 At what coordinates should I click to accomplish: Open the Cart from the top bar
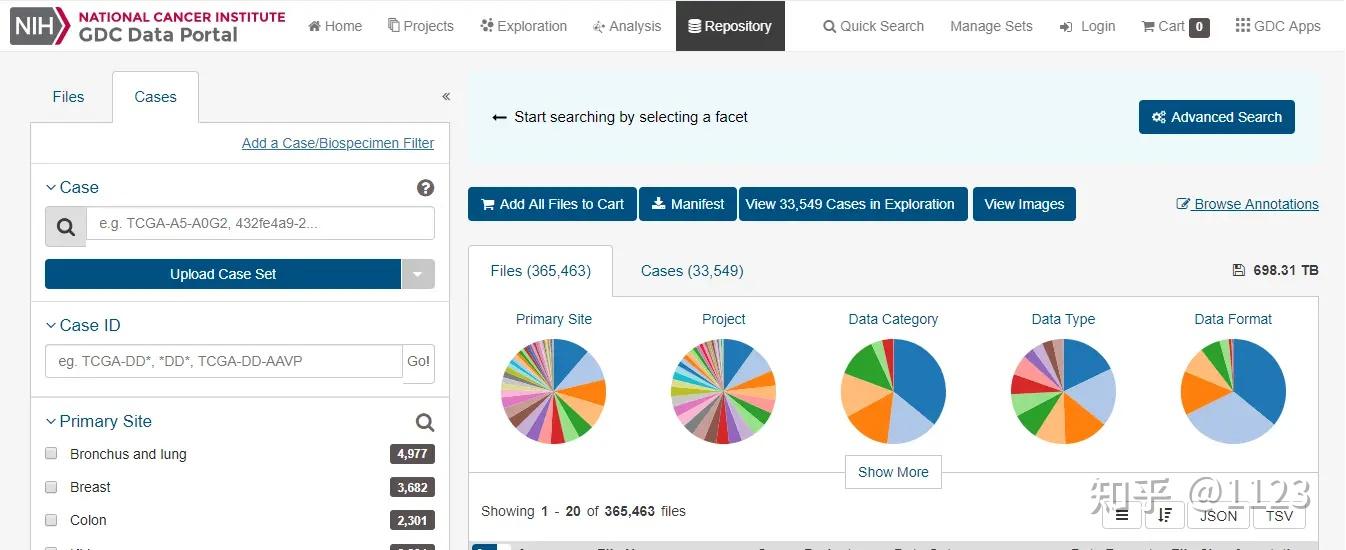pyautogui.click(x=1175, y=26)
